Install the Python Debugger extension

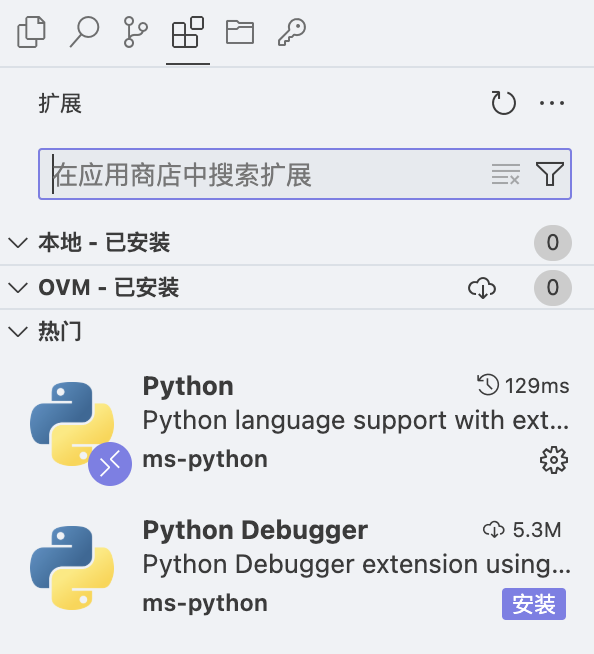point(534,604)
